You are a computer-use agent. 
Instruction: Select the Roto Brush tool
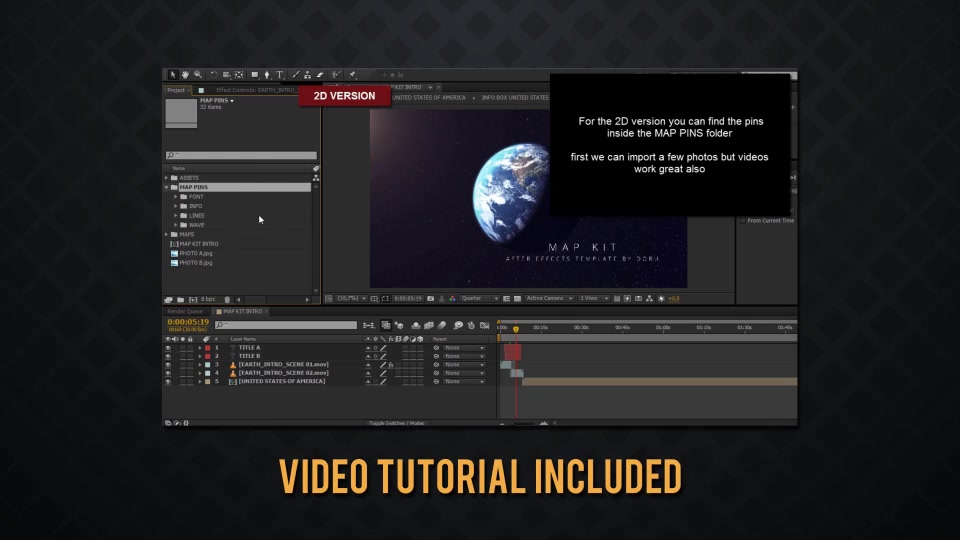click(336, 75)
